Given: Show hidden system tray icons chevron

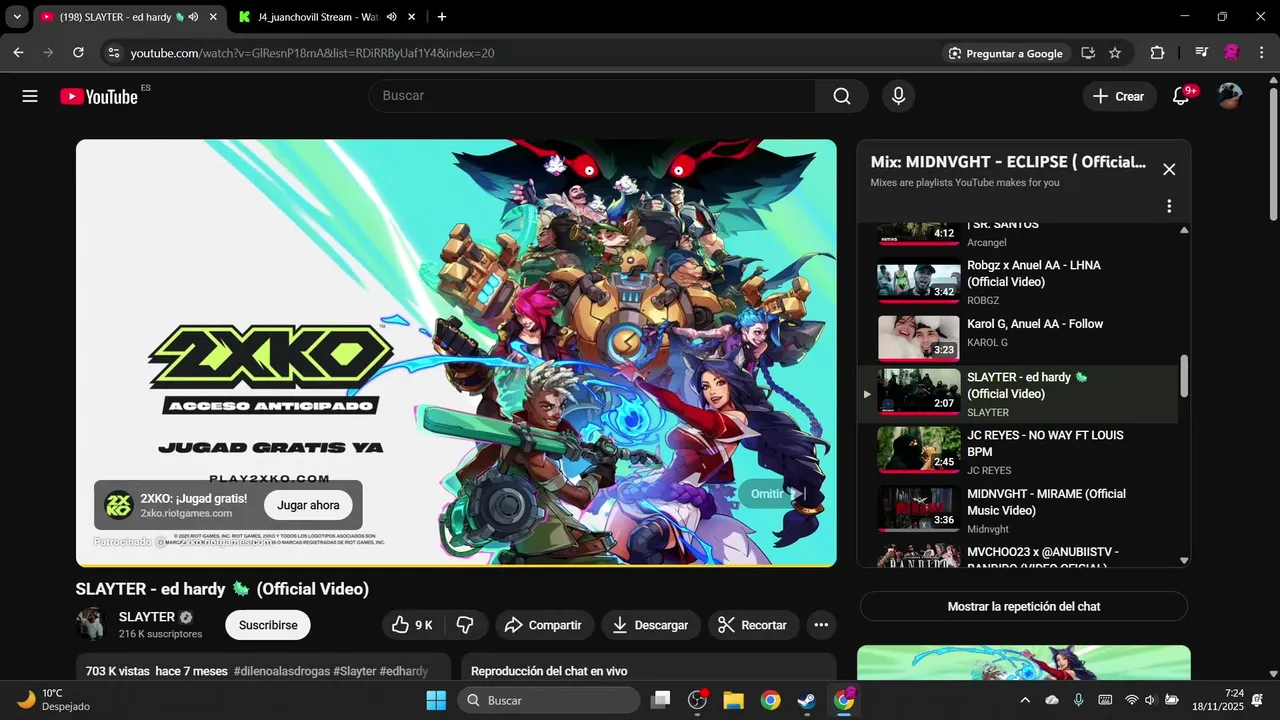Looking at the screenshot, I should tap(1025, 700).
